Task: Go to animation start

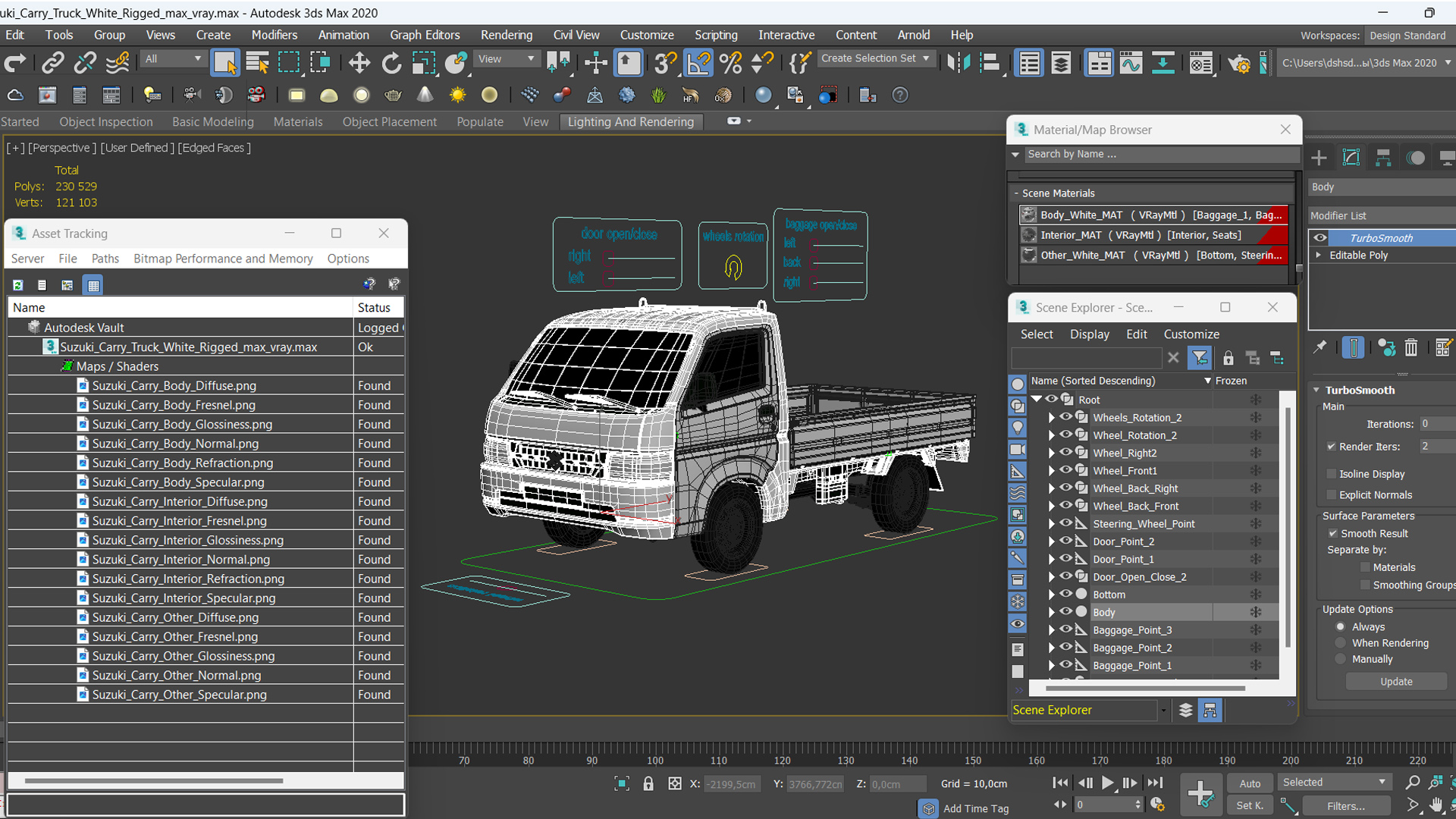Action: (x=1061, y=783)
